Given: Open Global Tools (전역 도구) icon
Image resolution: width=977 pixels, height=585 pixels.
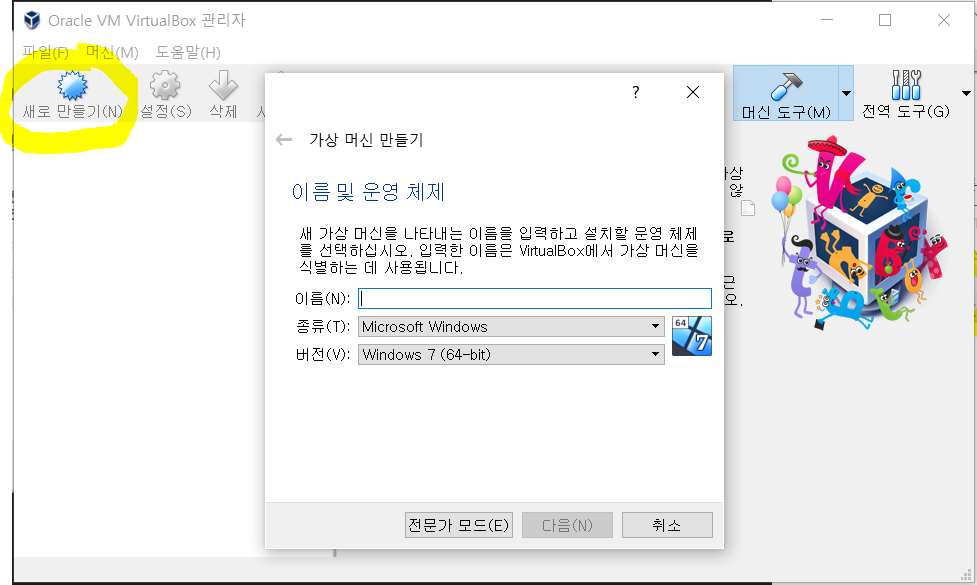Looking at the screenshot, I should click(x=906, y=85).
